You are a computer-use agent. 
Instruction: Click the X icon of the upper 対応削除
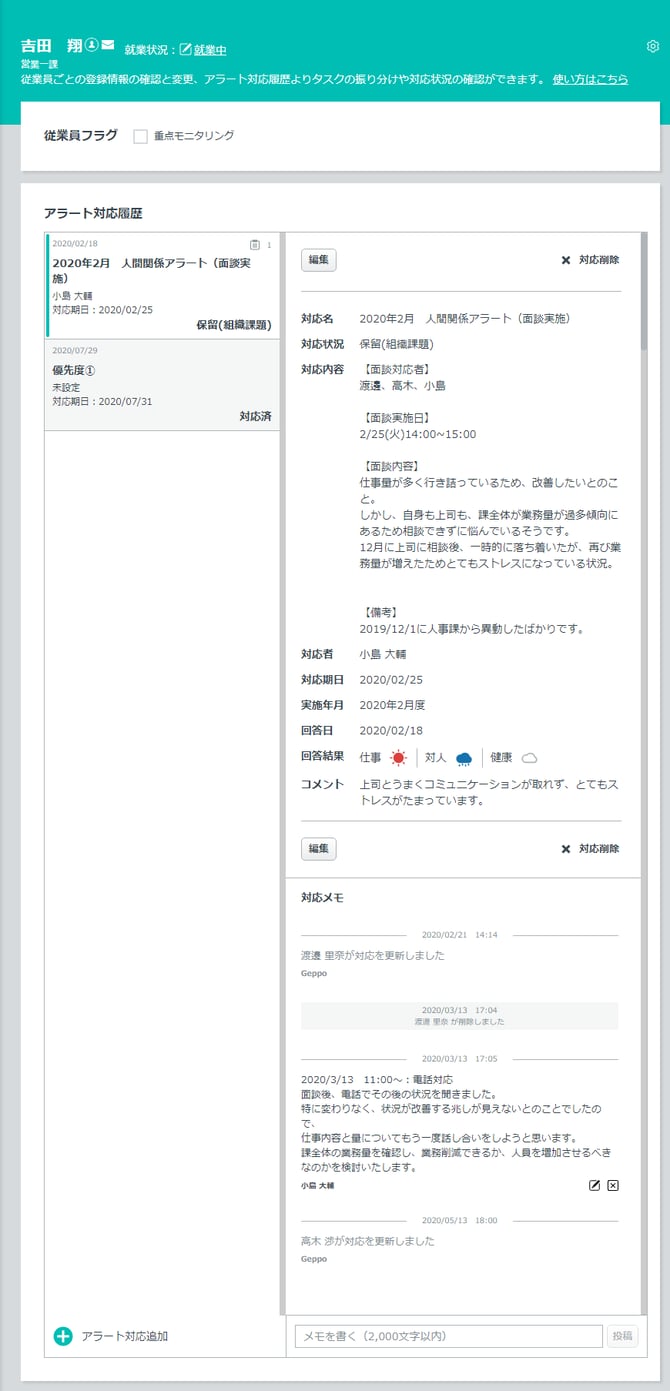565,260
